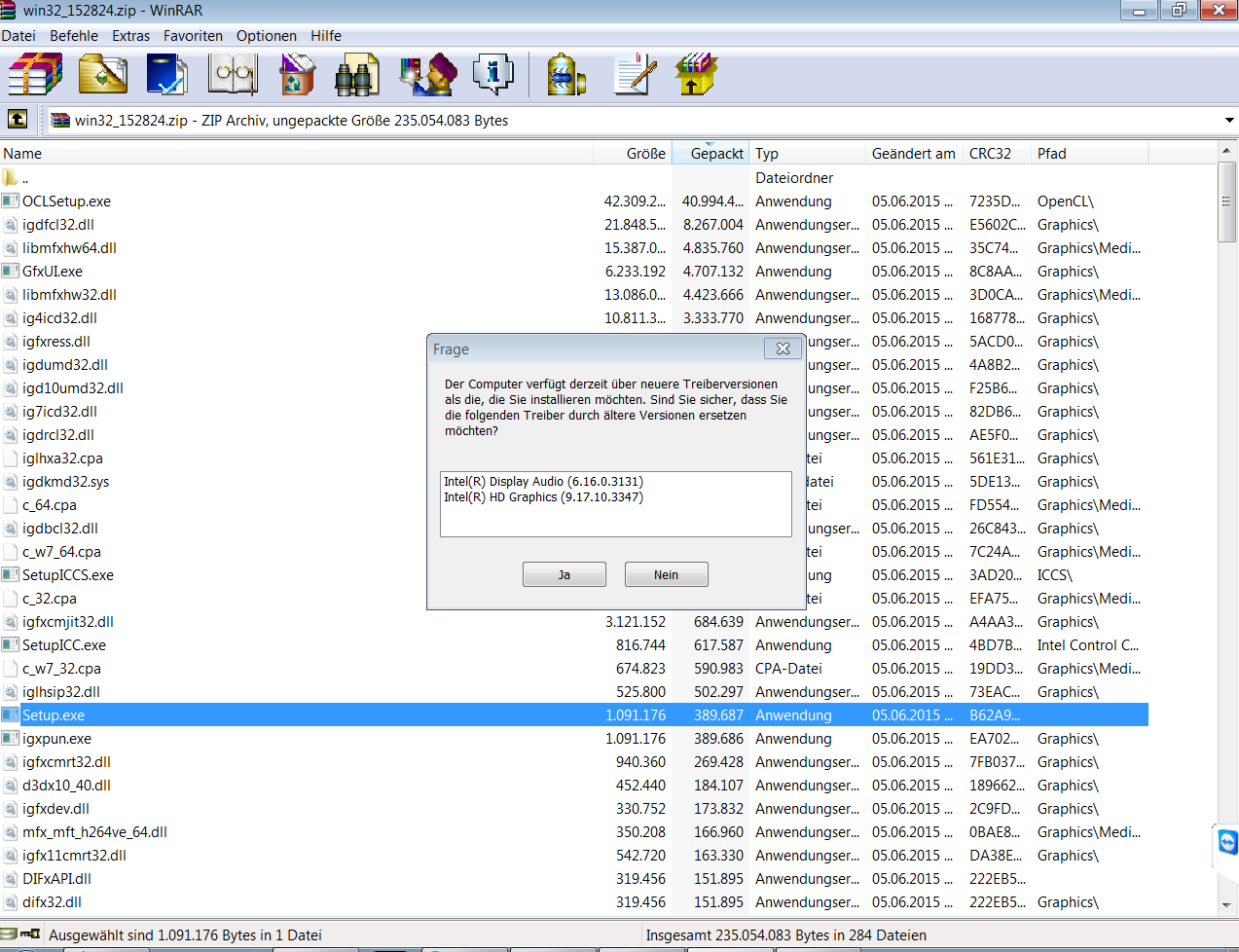Select the ig4icd32.dll file row

point(574,318)
